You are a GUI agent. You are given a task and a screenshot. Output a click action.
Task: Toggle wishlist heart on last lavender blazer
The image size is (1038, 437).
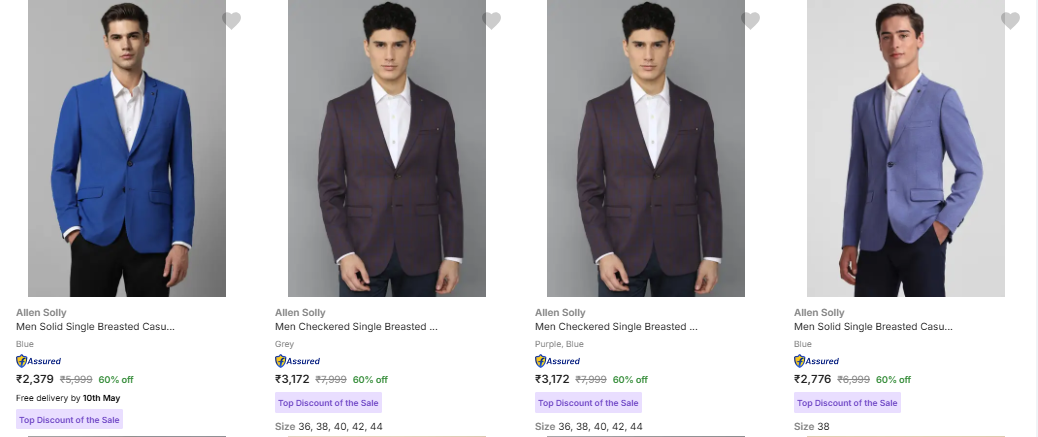tap(1010, 21)
